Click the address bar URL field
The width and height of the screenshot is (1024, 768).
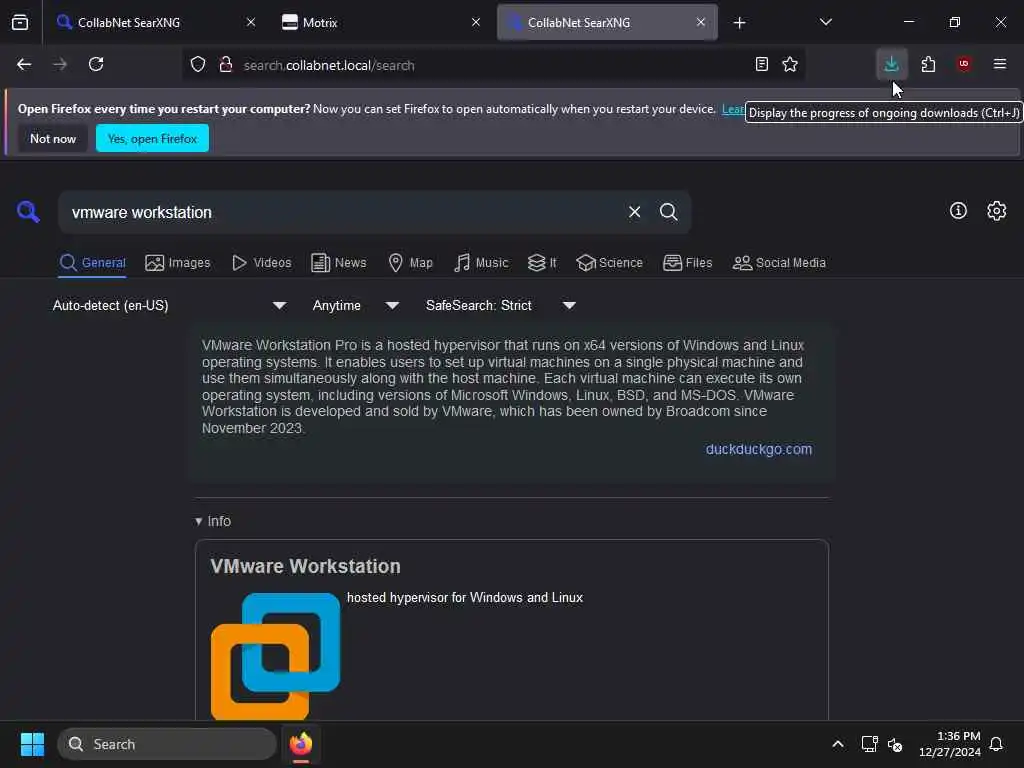[x=493, y=65]
